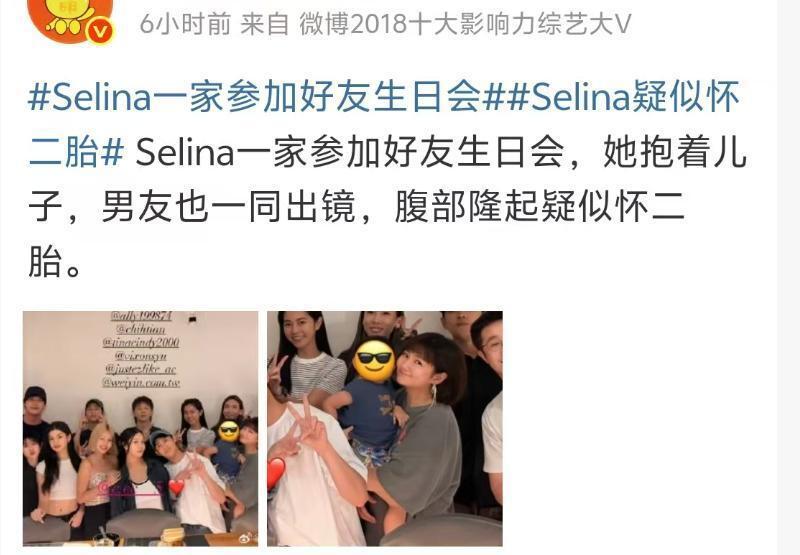Click the small sunglasses emoji in left photo
Viewport: 800px width, 555px height.
tap(228, 431)
